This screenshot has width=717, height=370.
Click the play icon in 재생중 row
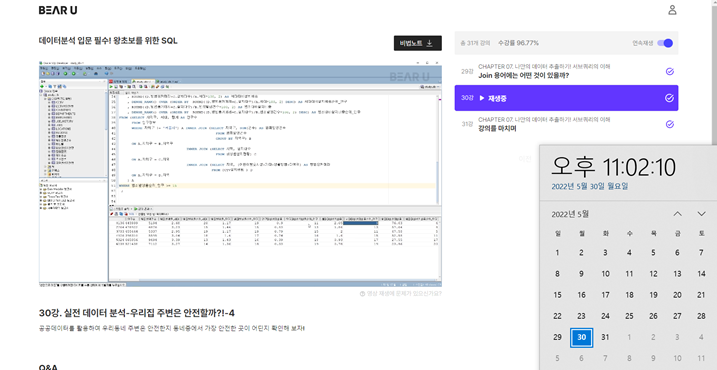(482, 98)
